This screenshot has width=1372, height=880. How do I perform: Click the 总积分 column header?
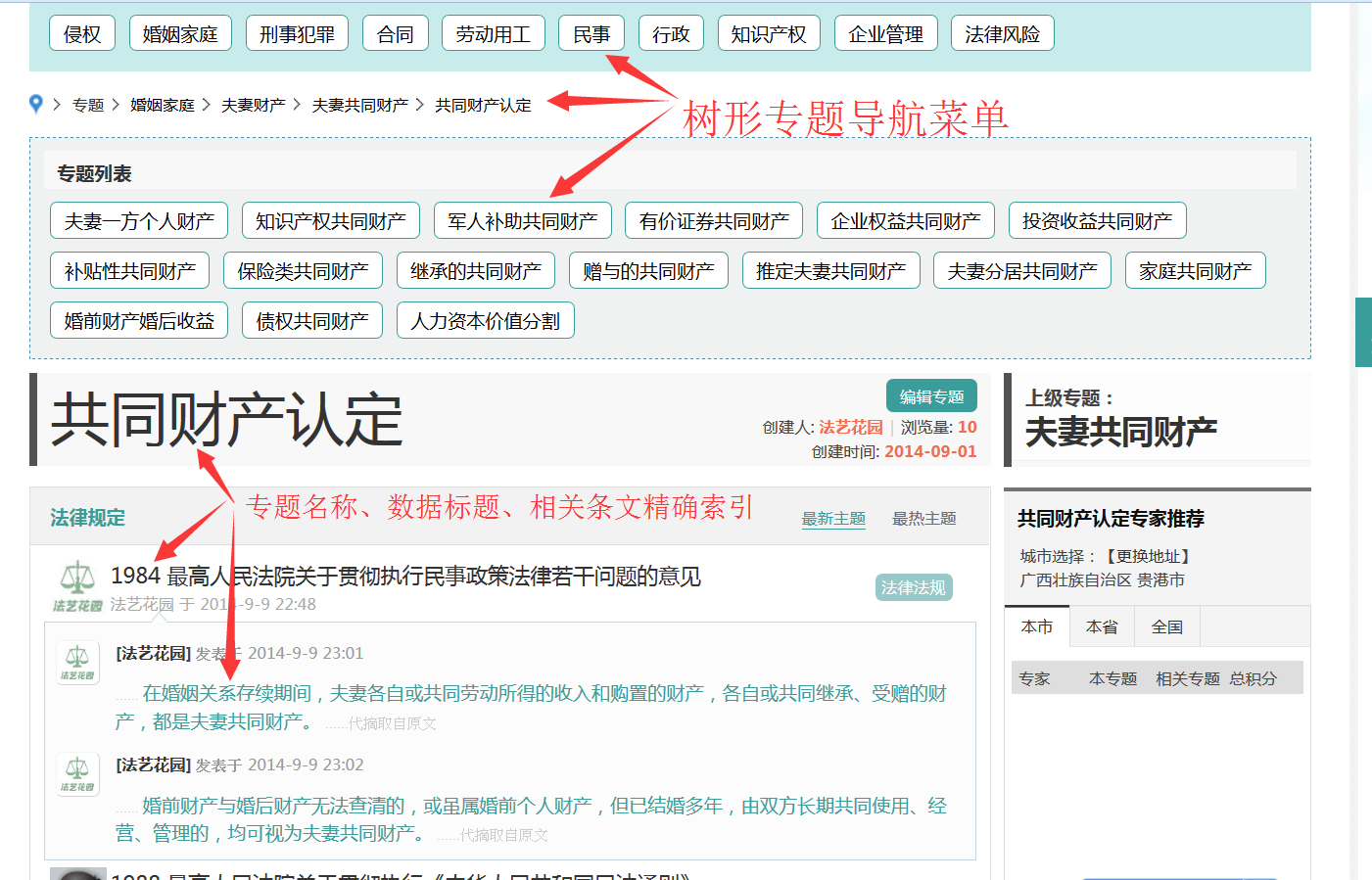[x=1254, y=678]
